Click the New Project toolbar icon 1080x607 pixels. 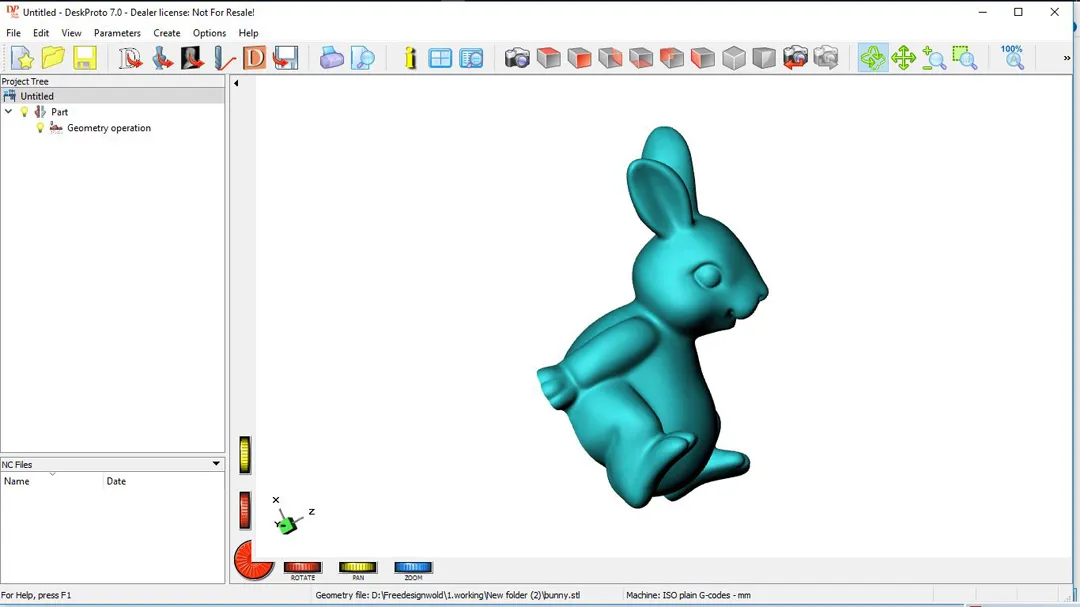(22, 58)
